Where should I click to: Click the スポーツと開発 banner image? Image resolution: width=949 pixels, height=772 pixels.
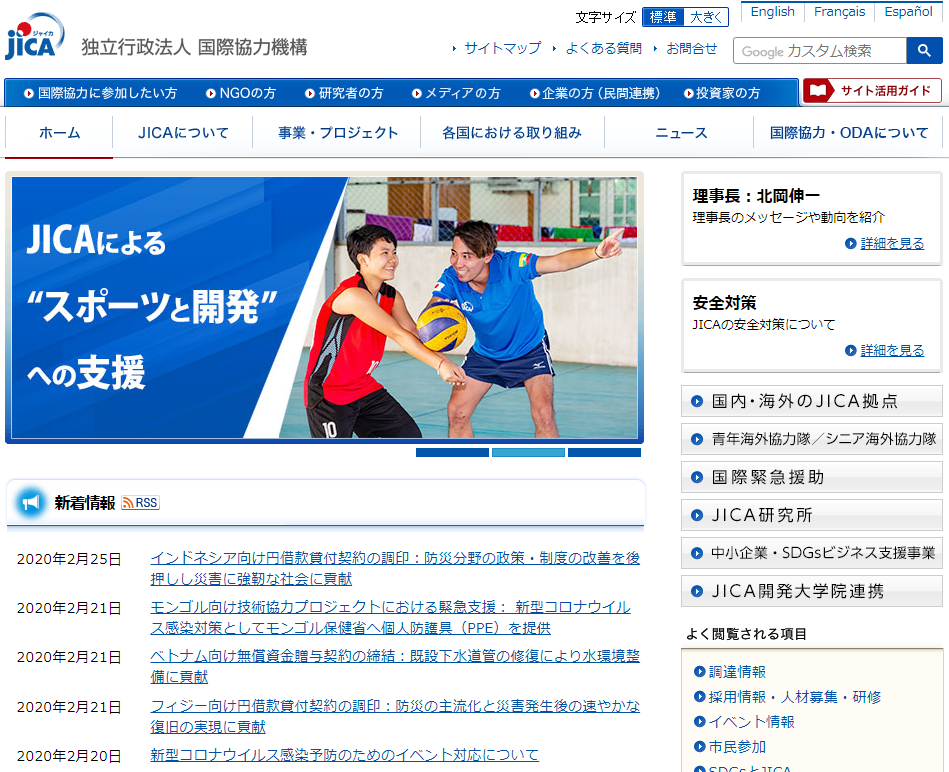(324, 307)
